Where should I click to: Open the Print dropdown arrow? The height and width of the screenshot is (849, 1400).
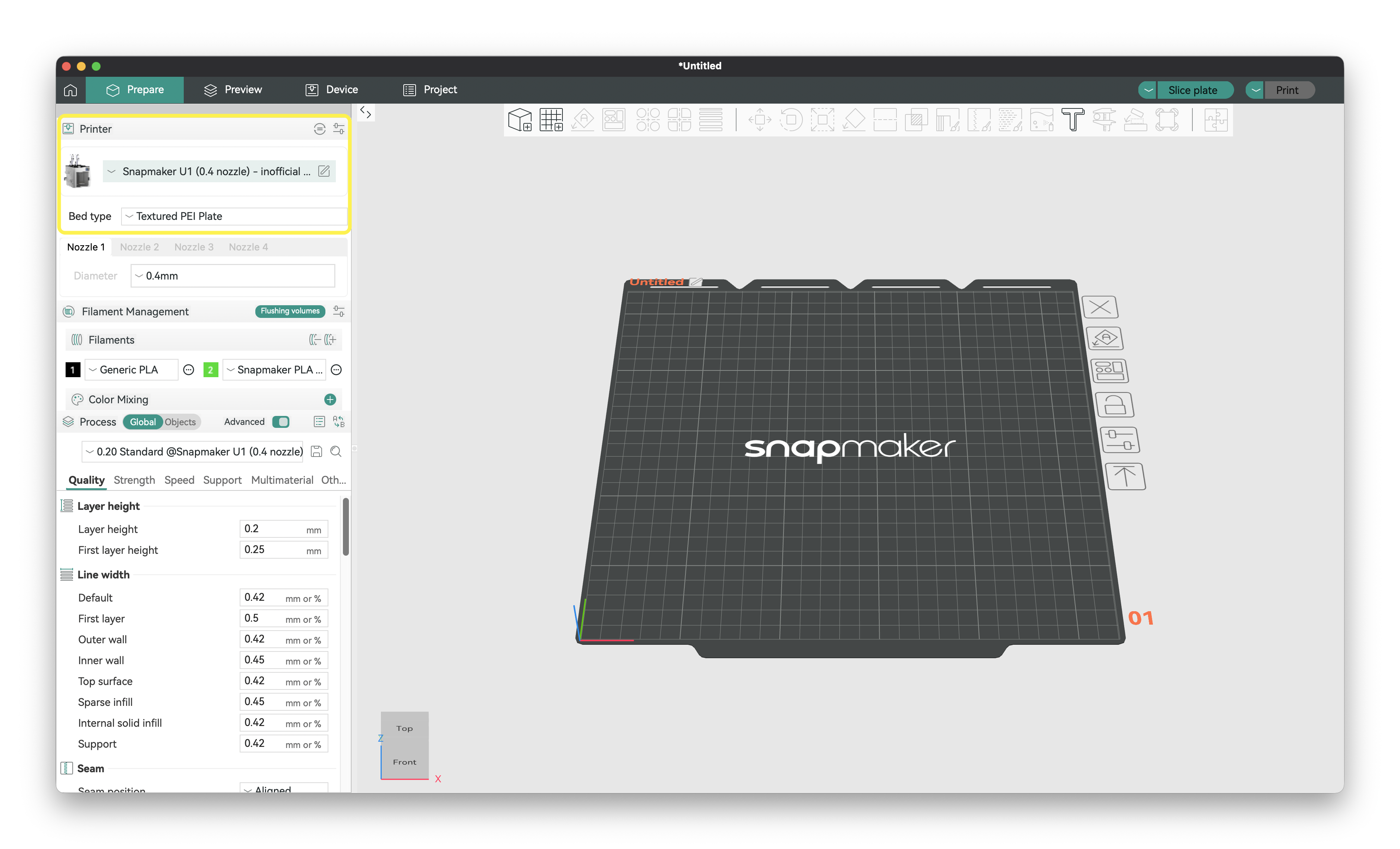tap(1256, 90)
